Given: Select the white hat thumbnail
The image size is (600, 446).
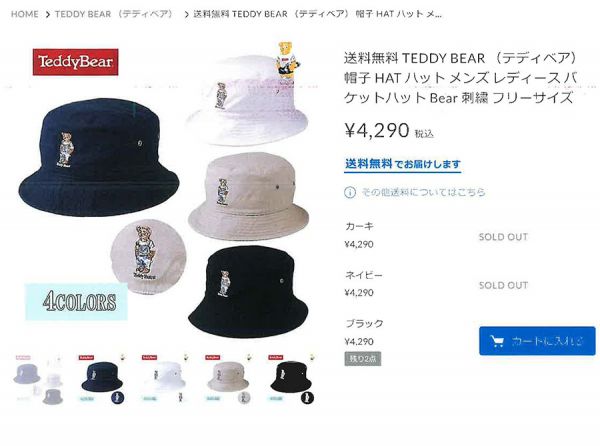Looking at the screenshot, I should coord(166,379).
